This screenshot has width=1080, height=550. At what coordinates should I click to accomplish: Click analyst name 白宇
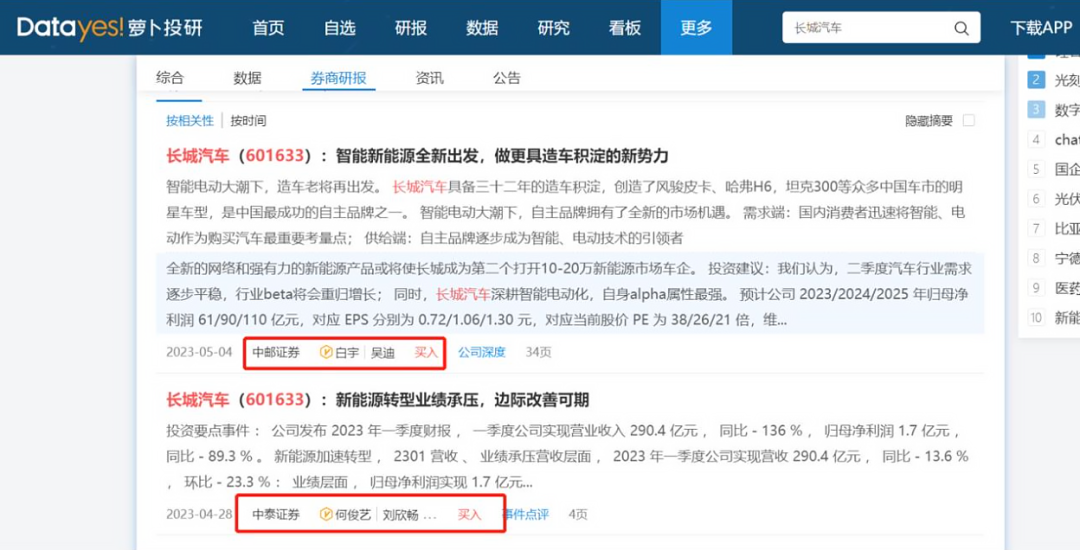347,353
